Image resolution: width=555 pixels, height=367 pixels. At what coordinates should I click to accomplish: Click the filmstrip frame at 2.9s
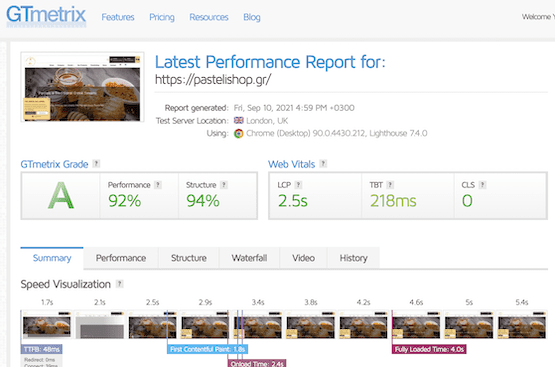tap(205, 325)
